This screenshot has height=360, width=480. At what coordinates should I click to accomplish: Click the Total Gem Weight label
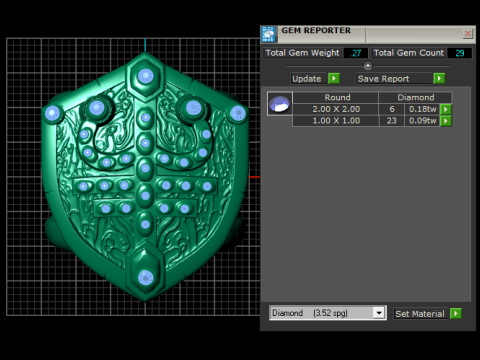point(302,53)
